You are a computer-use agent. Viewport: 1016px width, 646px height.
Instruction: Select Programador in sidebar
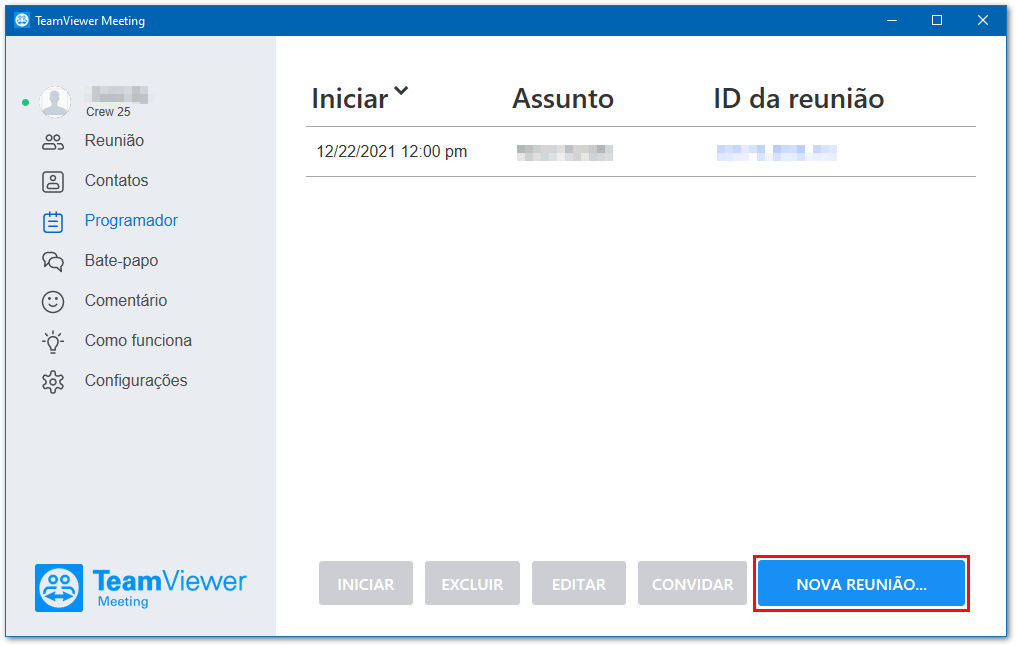click(131, 221)
